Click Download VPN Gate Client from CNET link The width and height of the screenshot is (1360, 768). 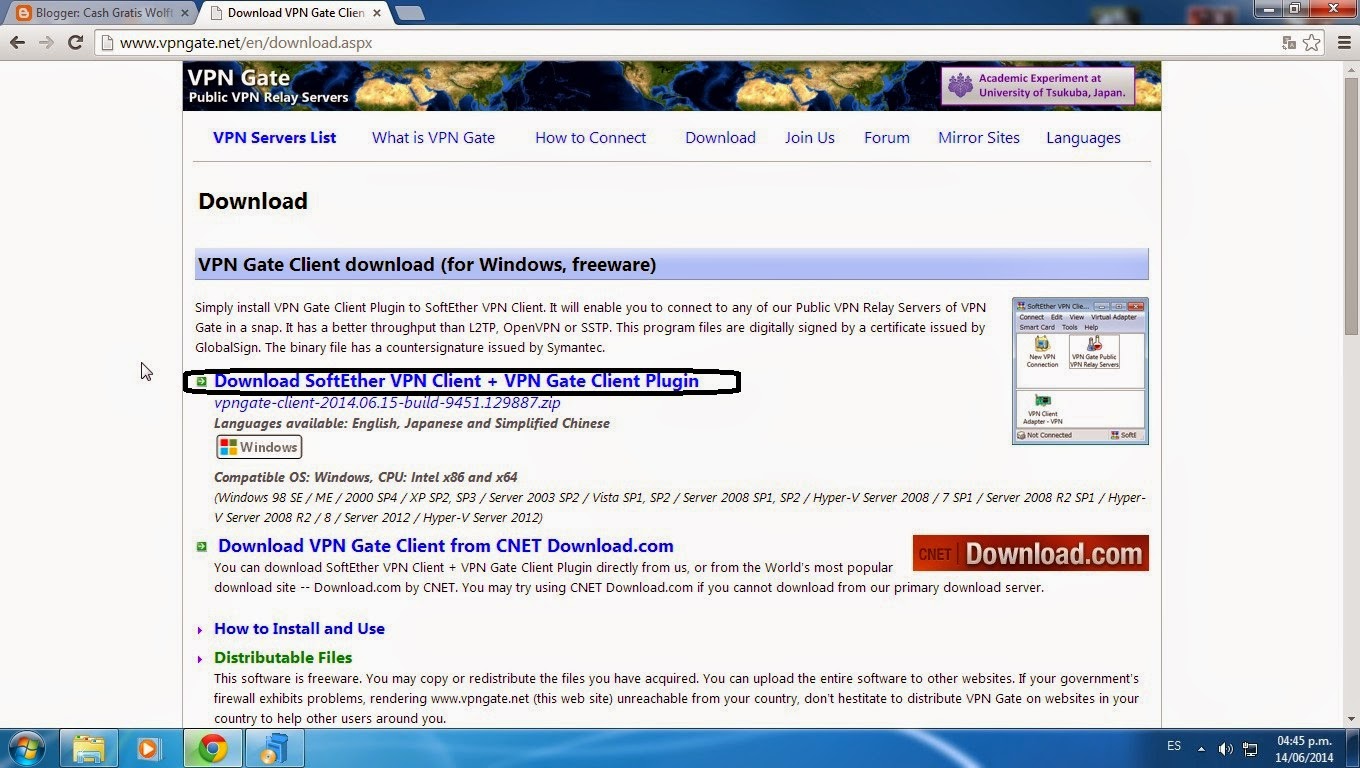pos(446,546)
